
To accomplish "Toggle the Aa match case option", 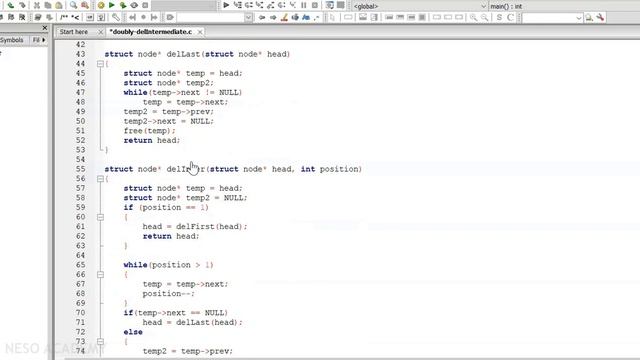I will 306,17.
